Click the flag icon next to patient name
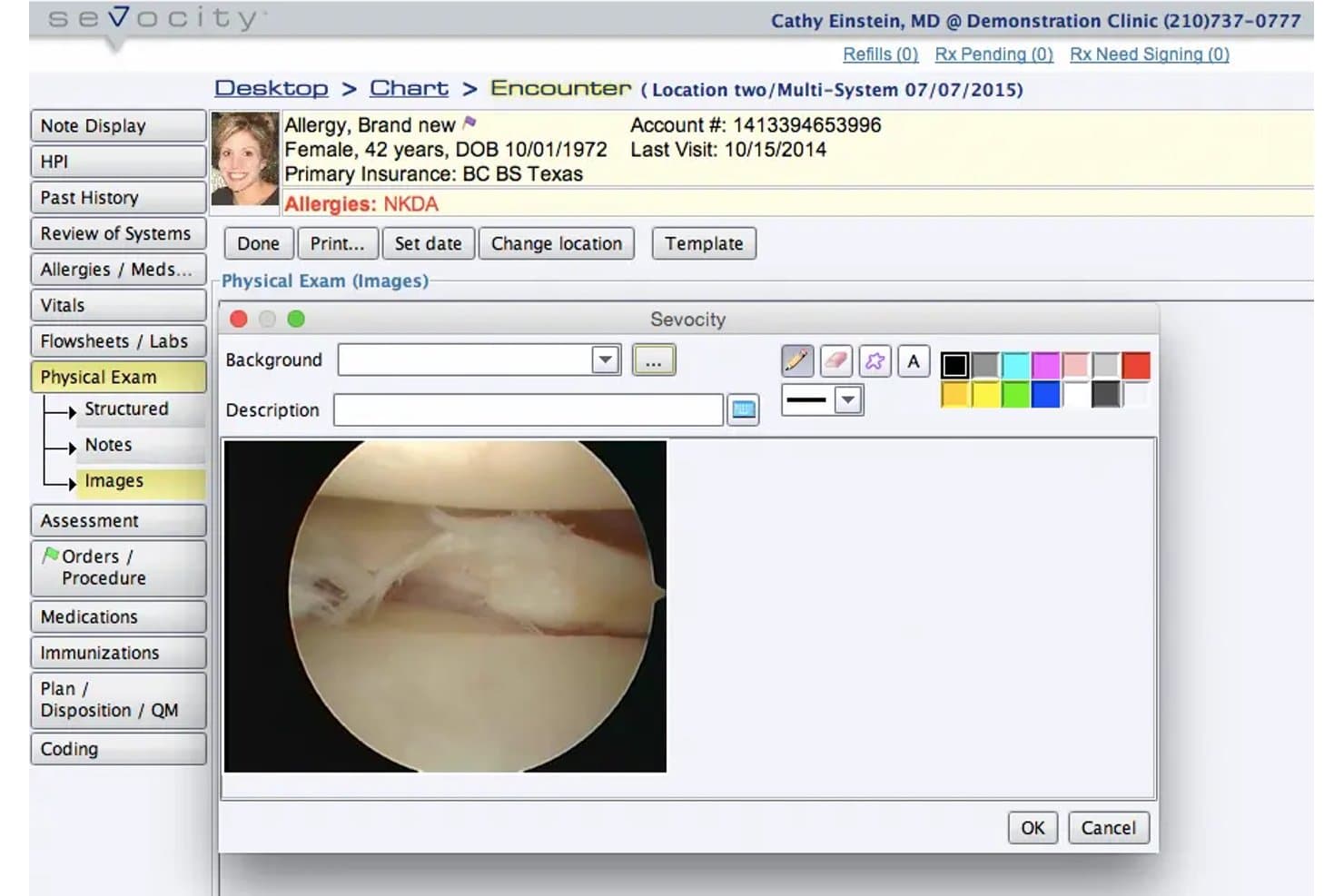Viewport: 1344px width, 896px height. pyautogui.click(x=469, y=123)
